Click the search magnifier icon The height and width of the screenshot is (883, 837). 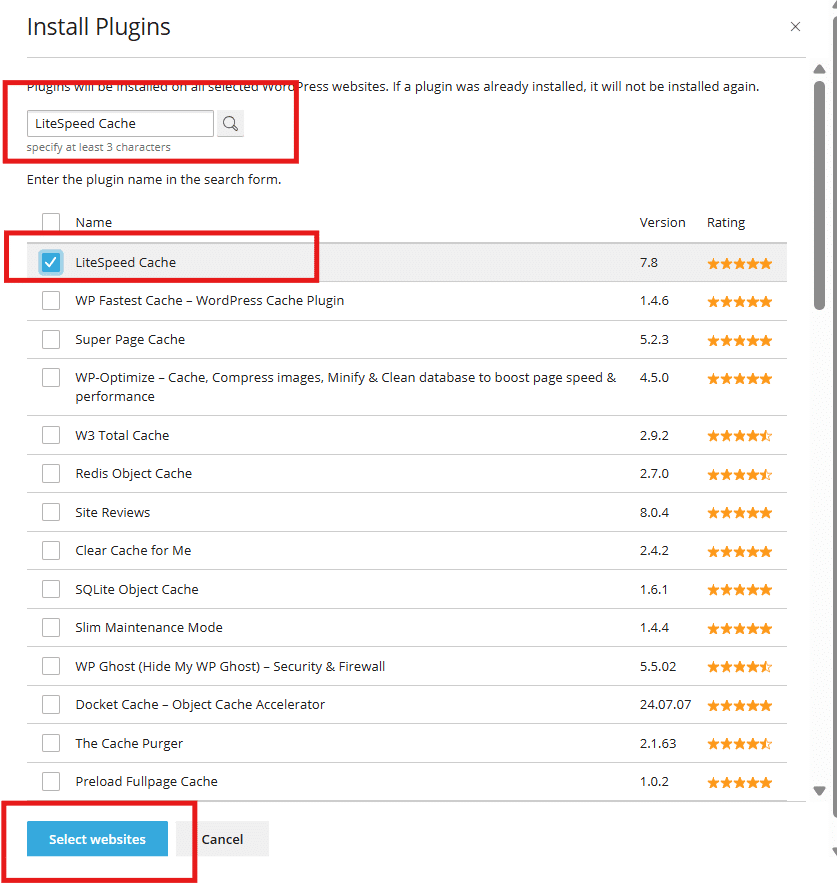[x=229, y=123]
